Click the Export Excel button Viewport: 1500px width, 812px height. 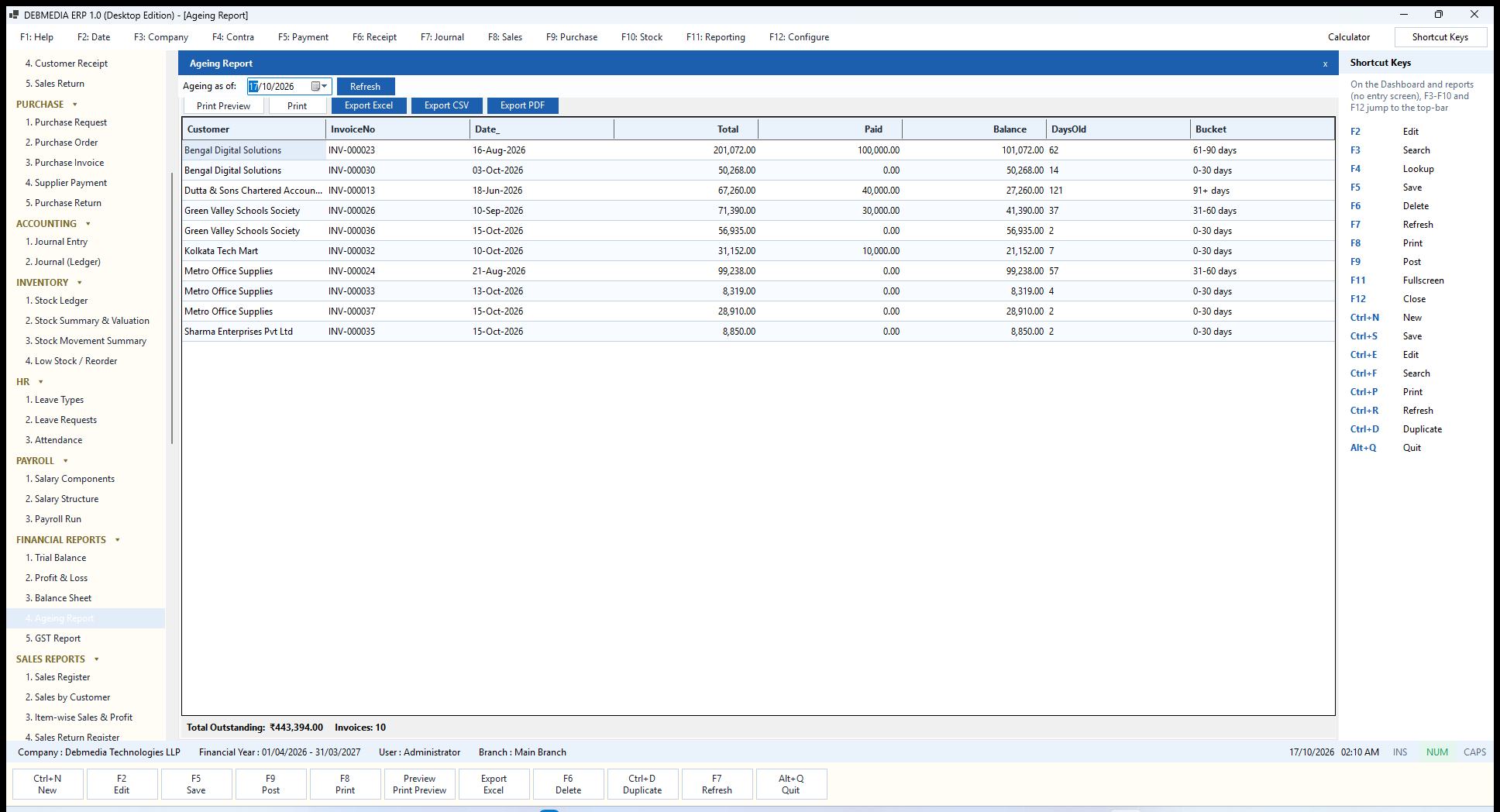pos(369,105)
